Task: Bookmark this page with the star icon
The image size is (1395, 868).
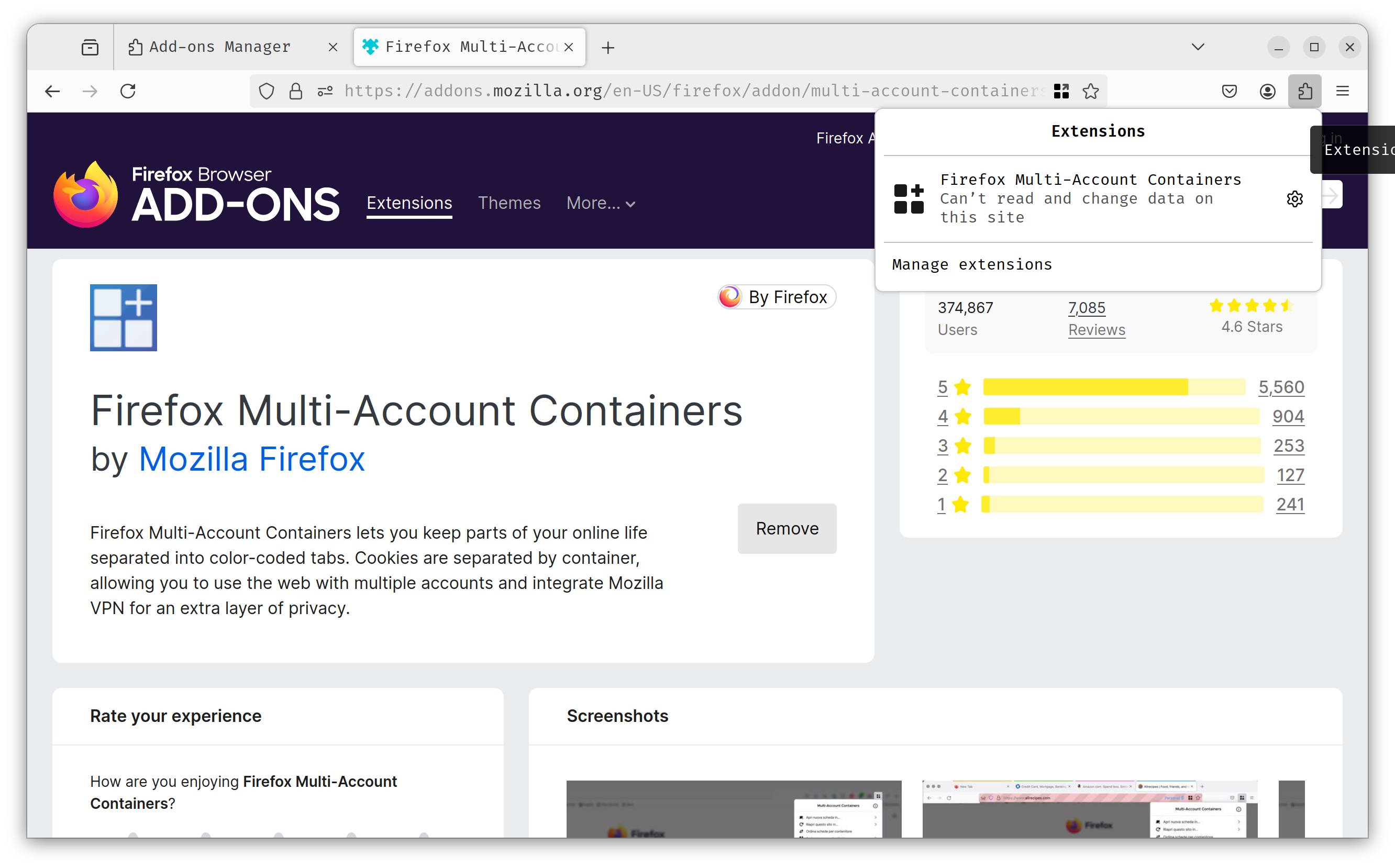Action: 1091,91
